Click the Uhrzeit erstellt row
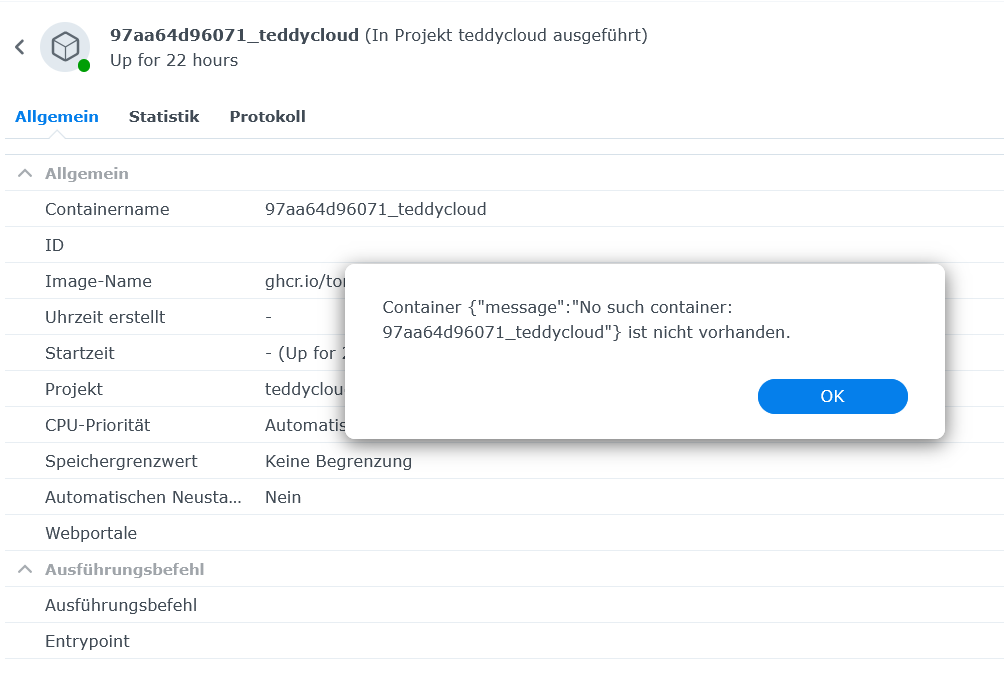This screenshot has width=1004, height=688. pos(105,318)
